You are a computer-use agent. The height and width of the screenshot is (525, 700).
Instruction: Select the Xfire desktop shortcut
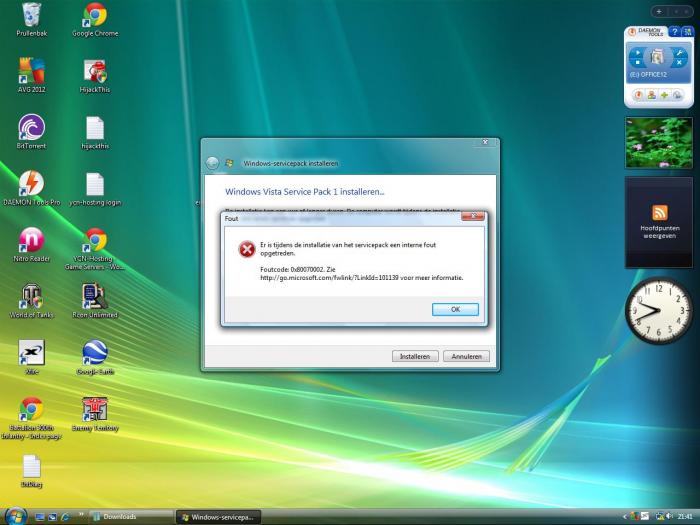32,357
